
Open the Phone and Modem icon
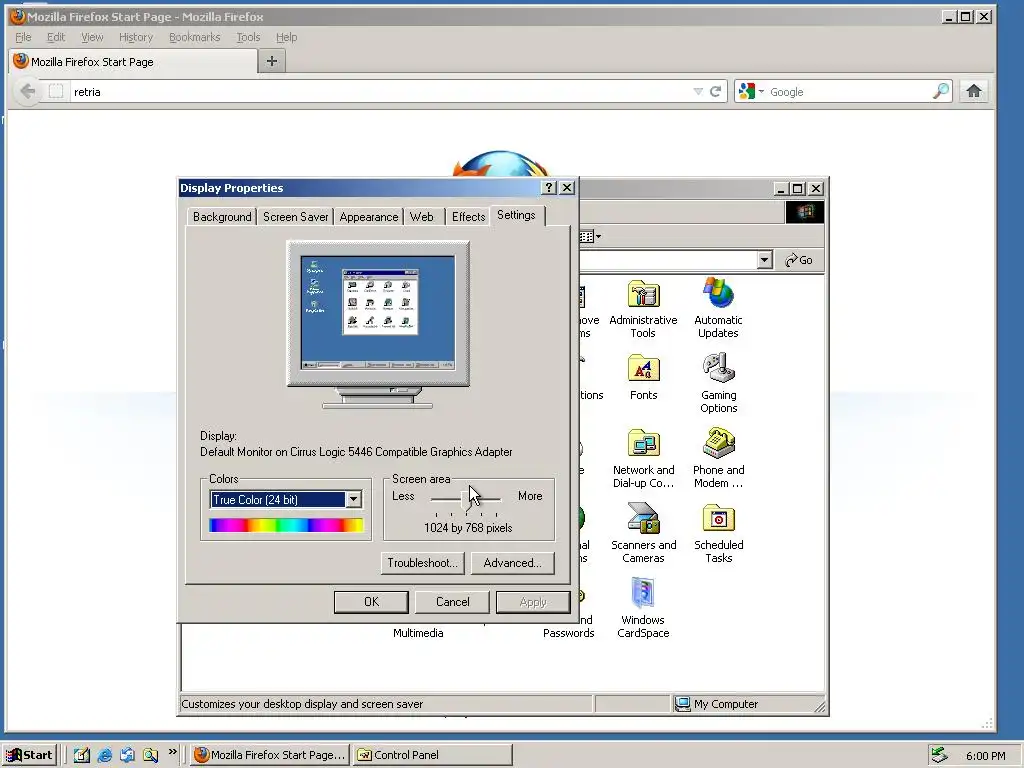718,458
